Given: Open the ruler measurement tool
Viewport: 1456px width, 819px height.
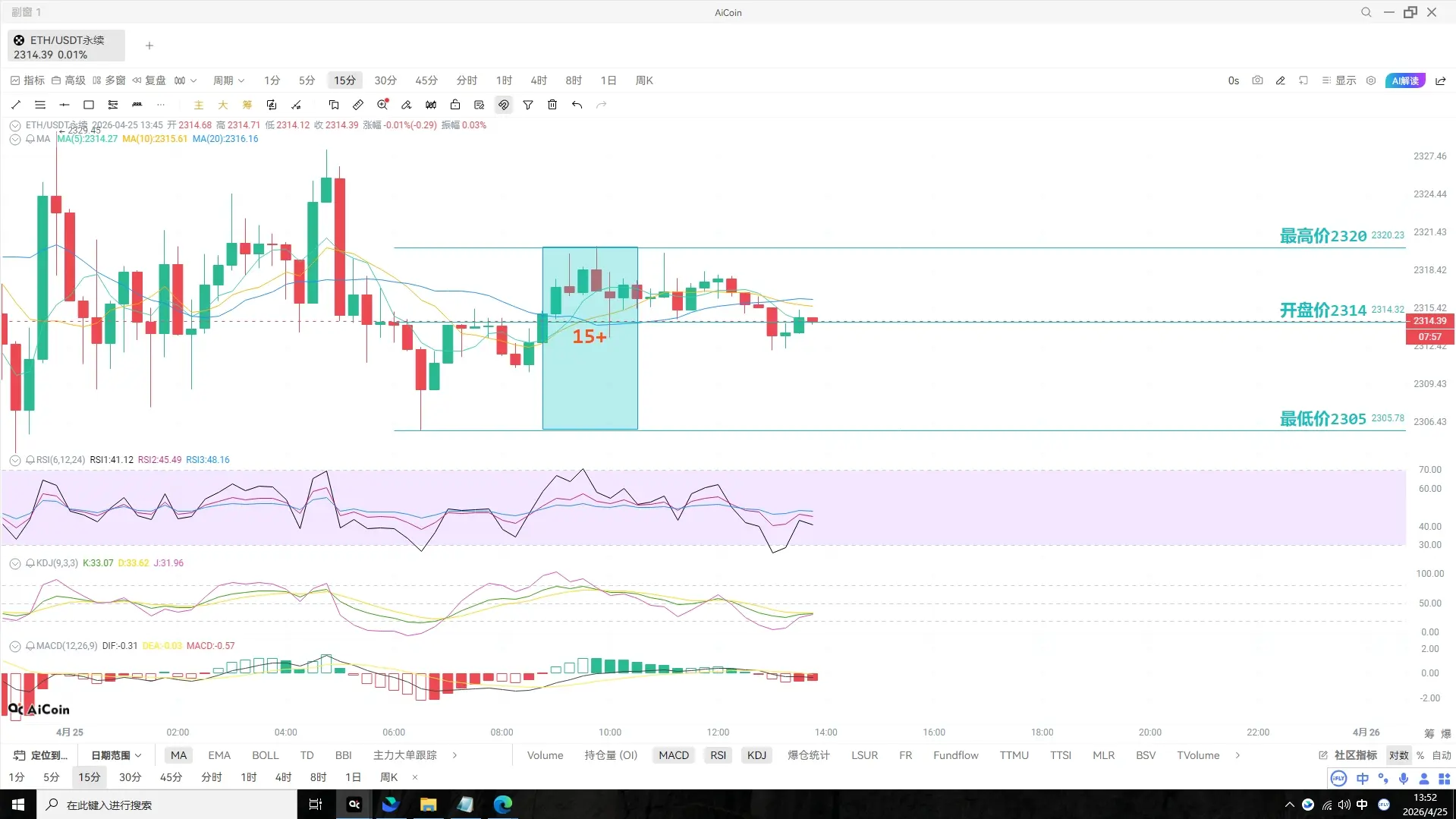Looking at the screenshot, I should 358,105.
